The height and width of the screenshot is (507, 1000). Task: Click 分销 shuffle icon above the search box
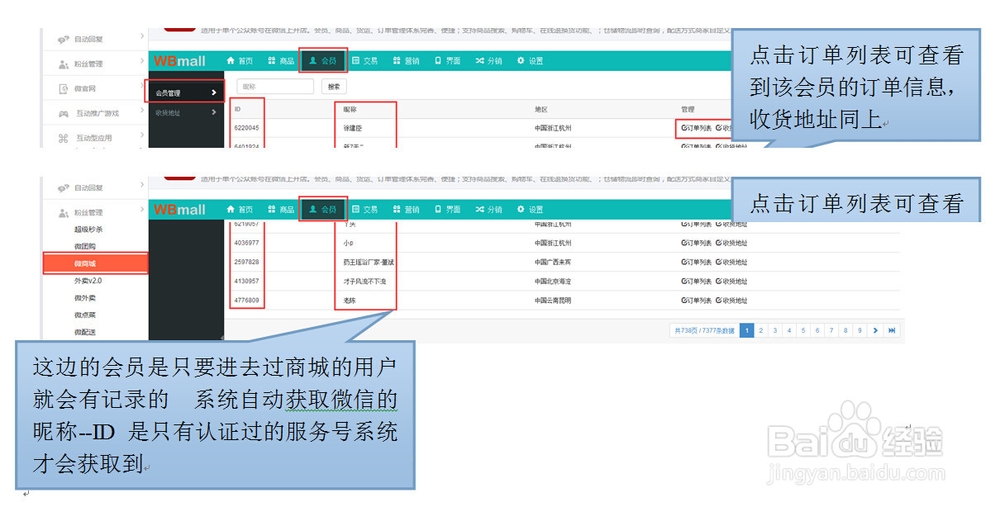tap(480, 61)
